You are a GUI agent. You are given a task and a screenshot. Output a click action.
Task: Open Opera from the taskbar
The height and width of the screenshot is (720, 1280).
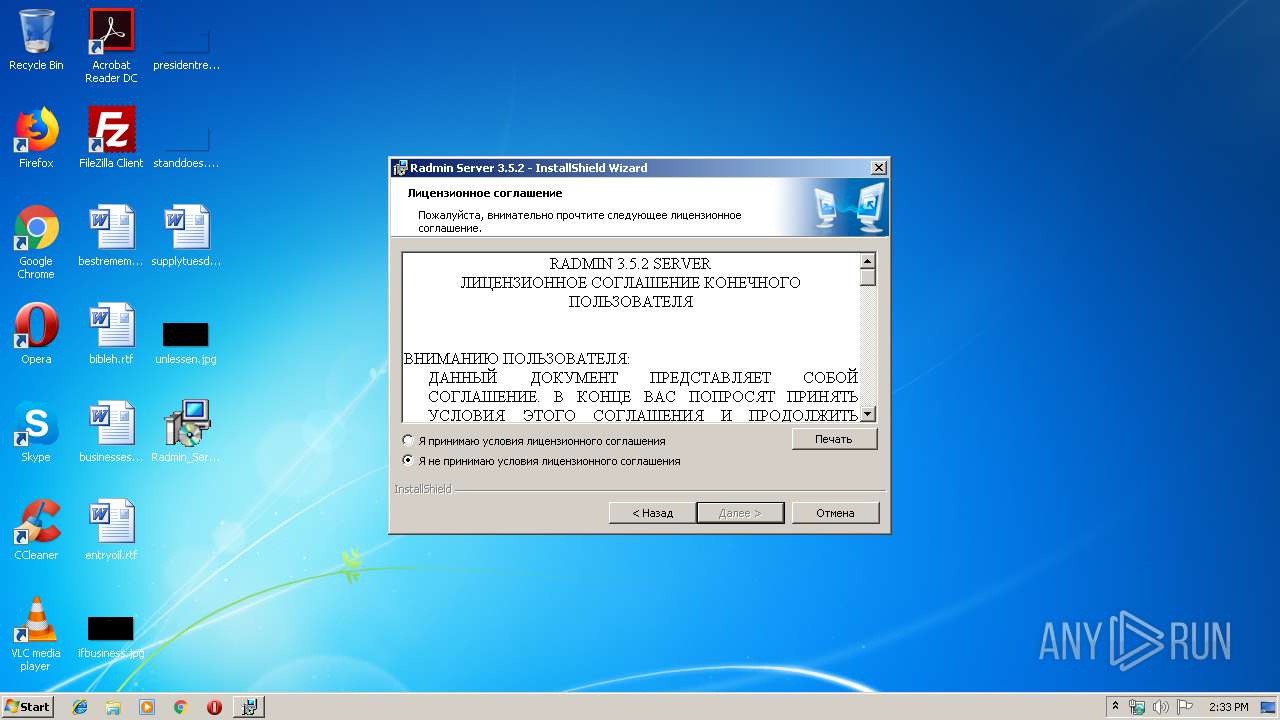tap(214, 707)
